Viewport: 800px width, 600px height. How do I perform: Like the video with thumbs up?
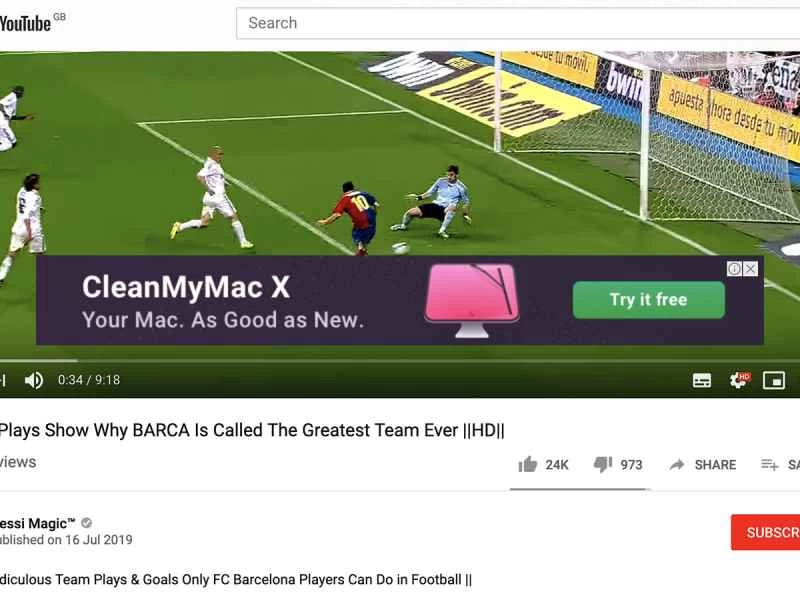[x=528, y=464]
